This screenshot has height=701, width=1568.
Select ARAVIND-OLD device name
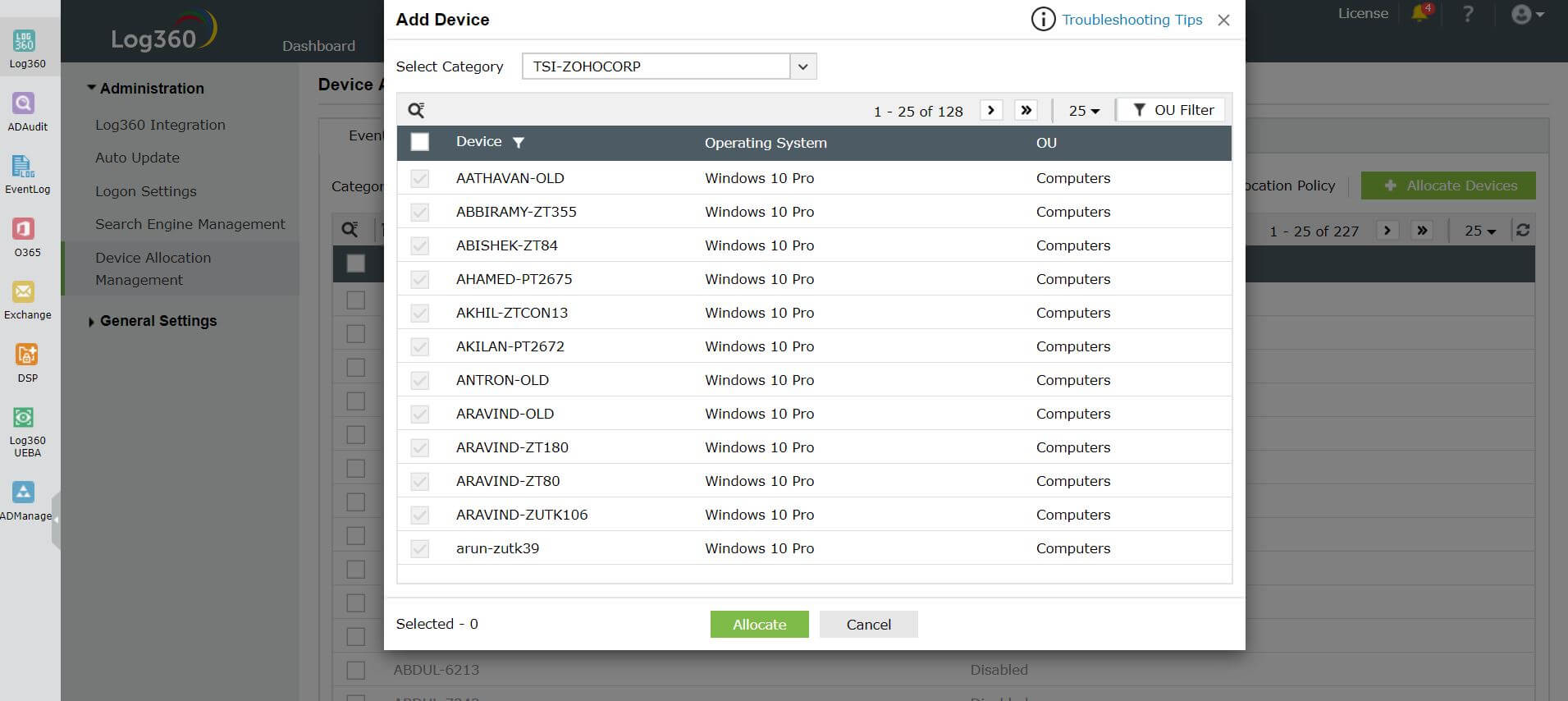click(505, 414)
